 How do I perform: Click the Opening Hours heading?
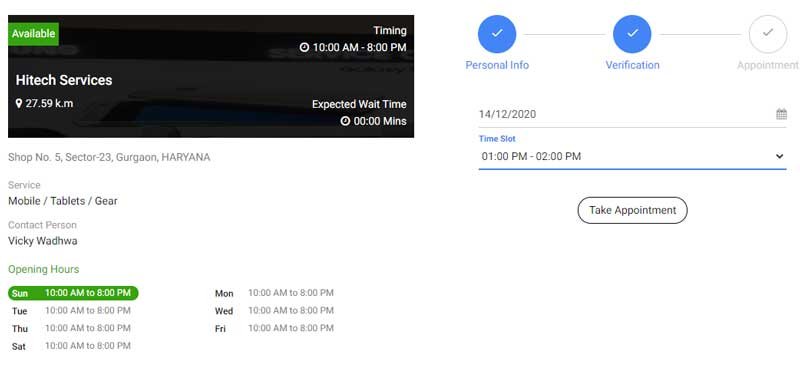tap(44, 269)
